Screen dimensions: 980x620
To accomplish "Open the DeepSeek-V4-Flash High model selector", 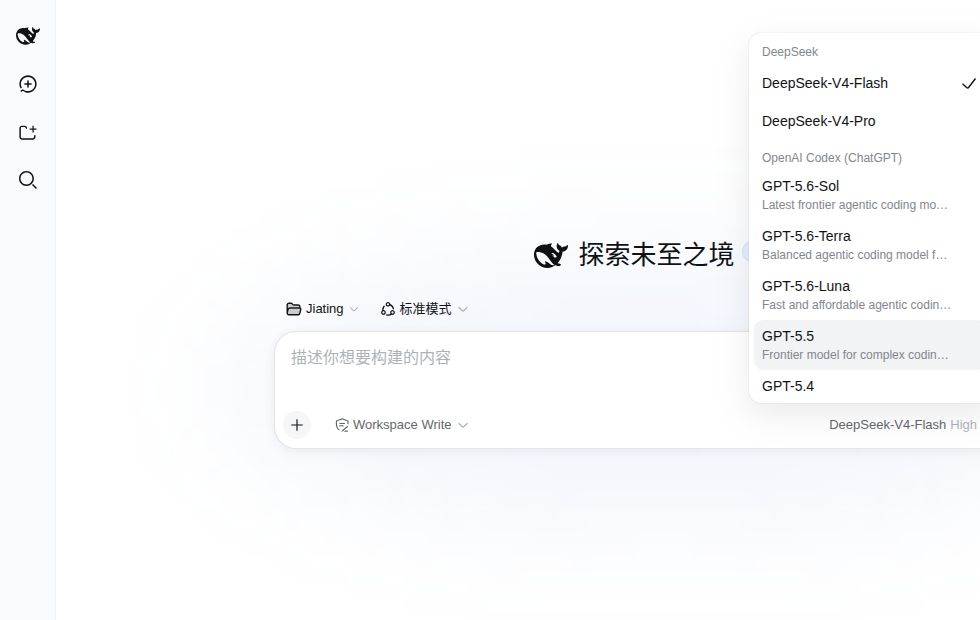I will pos(902,425).
